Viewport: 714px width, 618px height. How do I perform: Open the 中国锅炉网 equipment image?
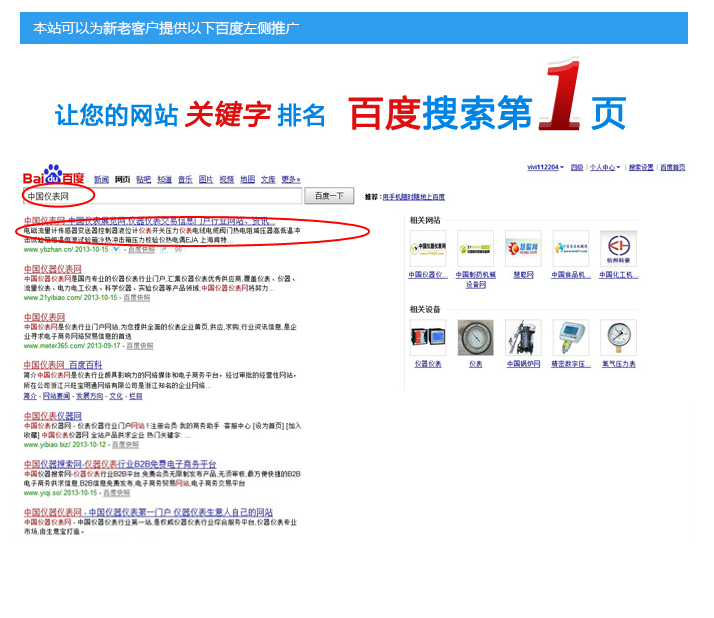(x=523, y=337)
